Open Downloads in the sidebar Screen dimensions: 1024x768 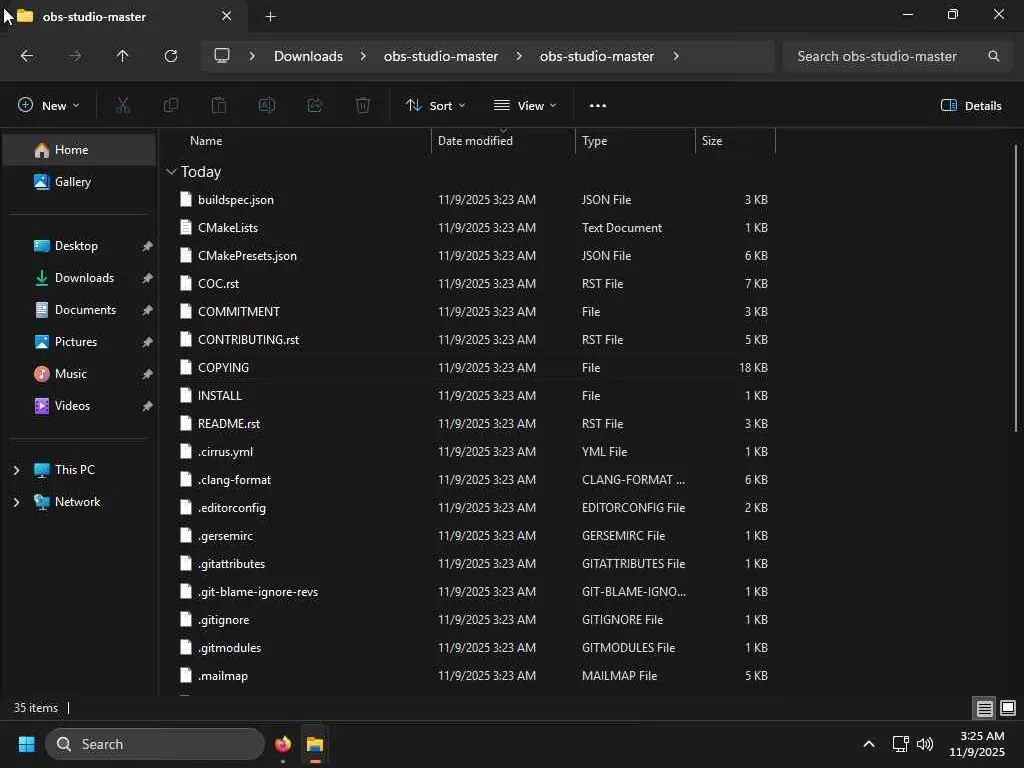click(79, 278)
